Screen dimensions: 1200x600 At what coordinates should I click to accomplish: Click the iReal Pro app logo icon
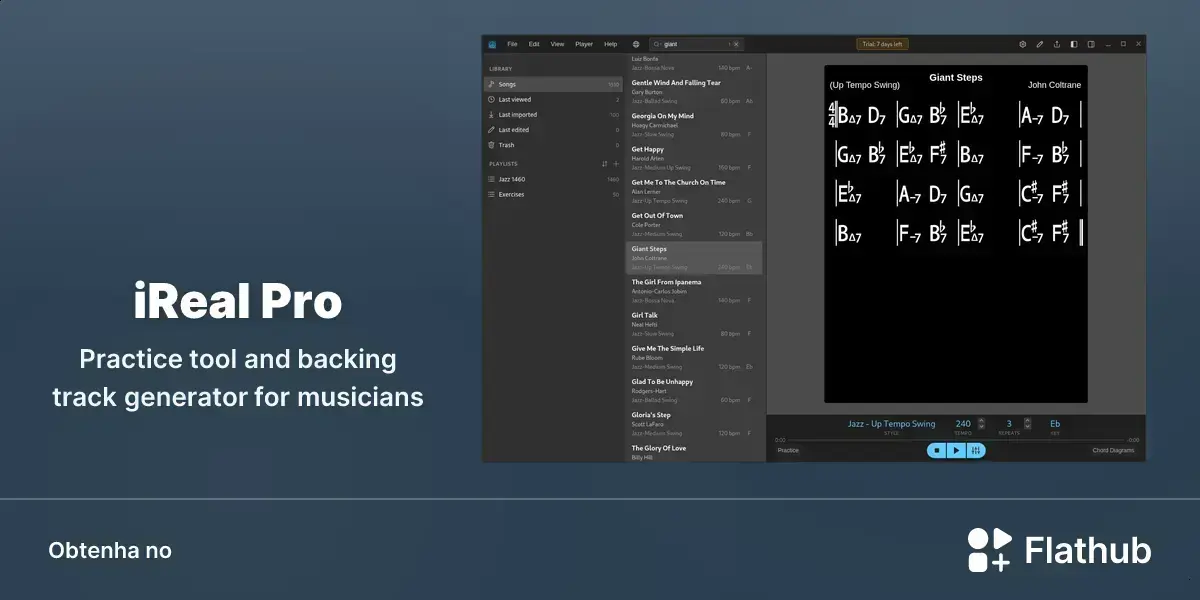[x=492, y=44]
